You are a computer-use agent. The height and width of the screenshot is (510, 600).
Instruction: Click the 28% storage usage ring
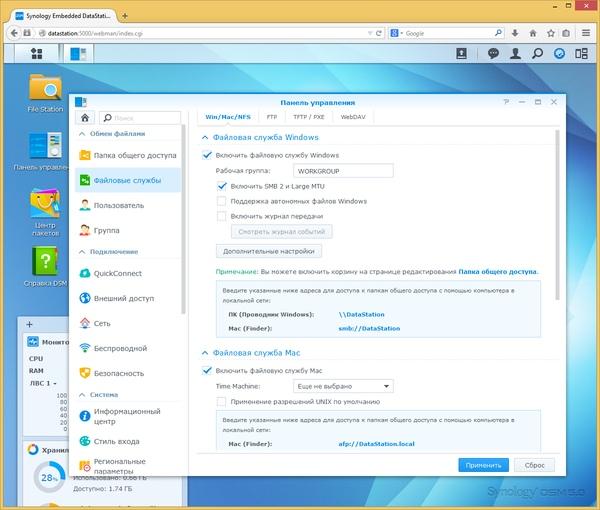pyautogui.click(x=49, y=477)
